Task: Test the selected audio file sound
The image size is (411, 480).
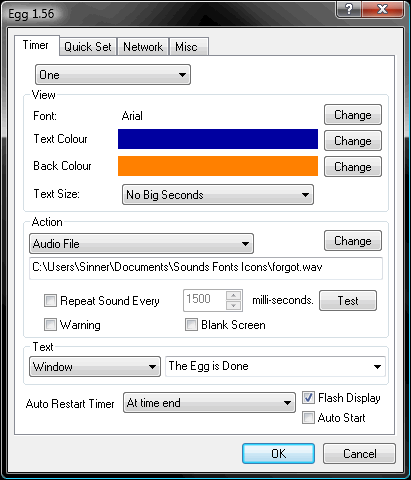Action: click(348, 301)
